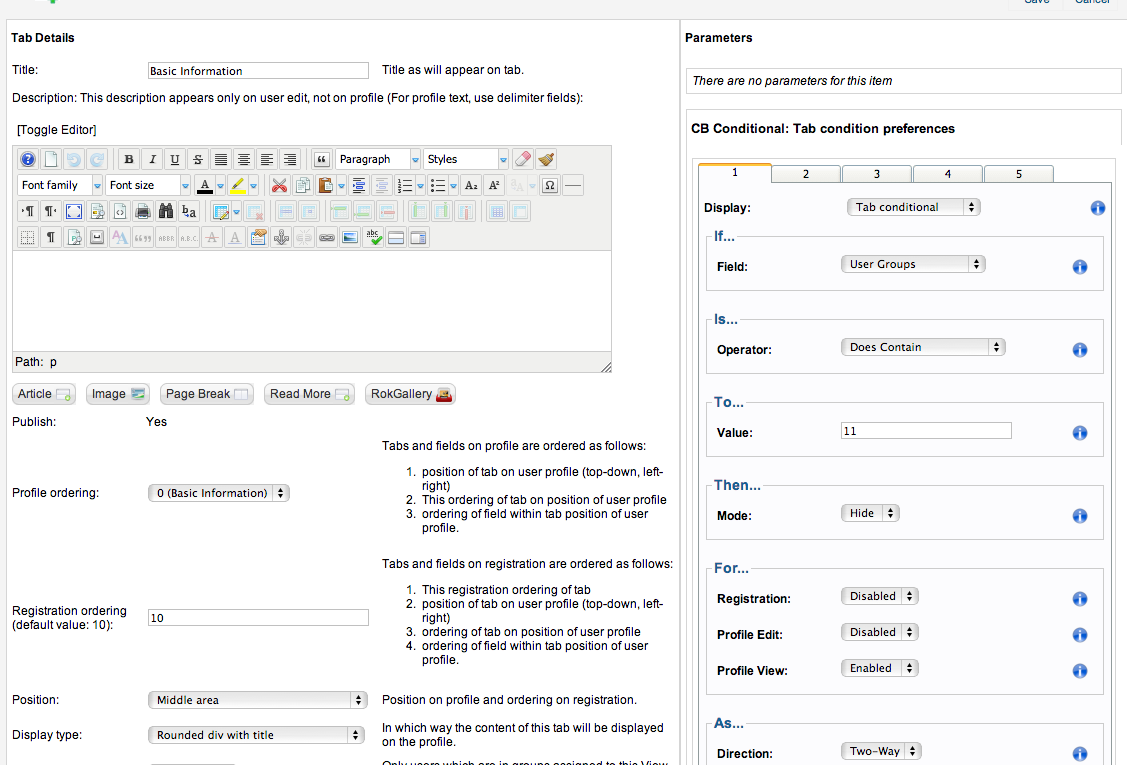
Task: Show info for the Profile View setting
Action: click(1080, 671)
